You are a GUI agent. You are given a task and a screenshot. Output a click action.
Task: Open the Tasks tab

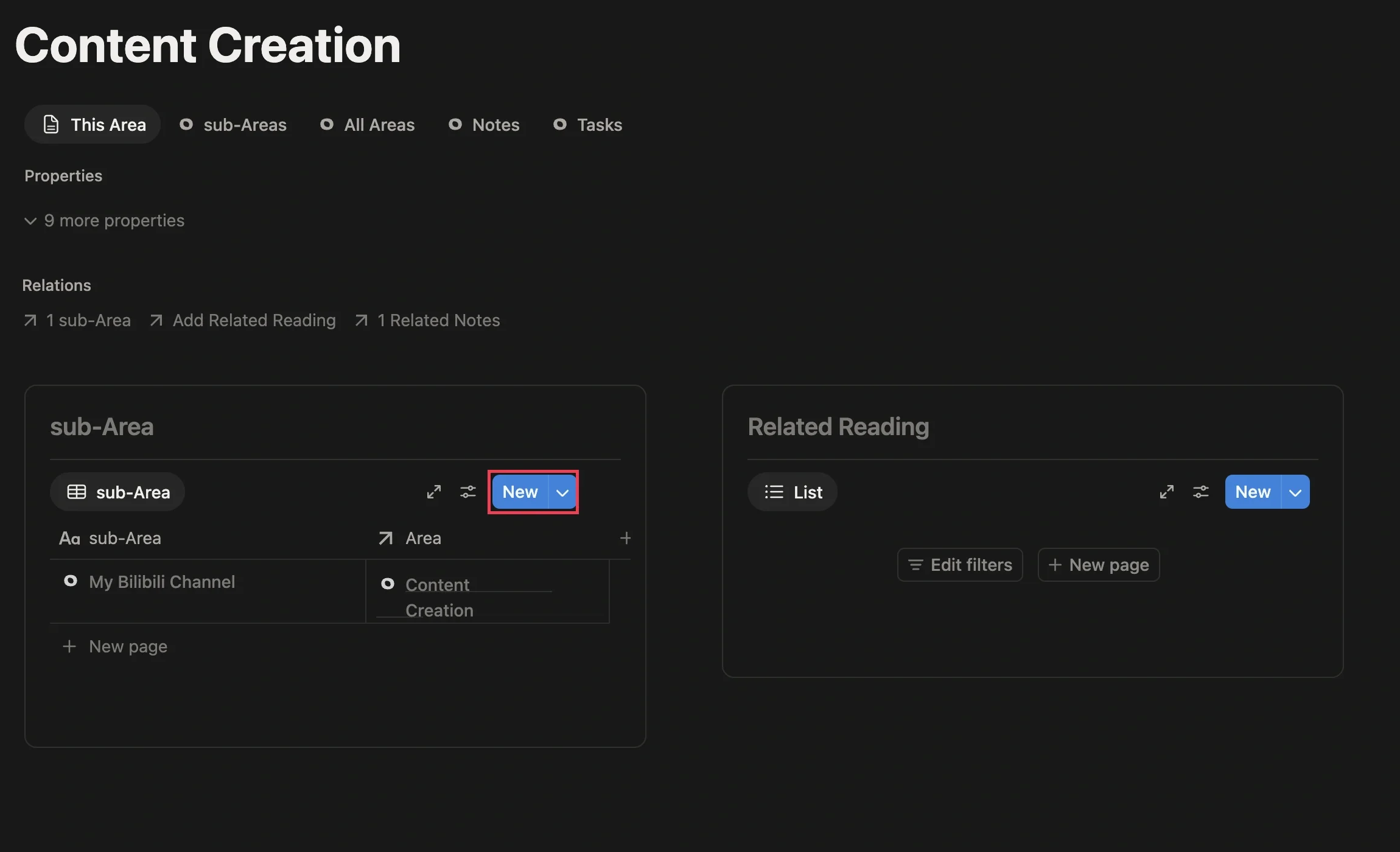588,125
